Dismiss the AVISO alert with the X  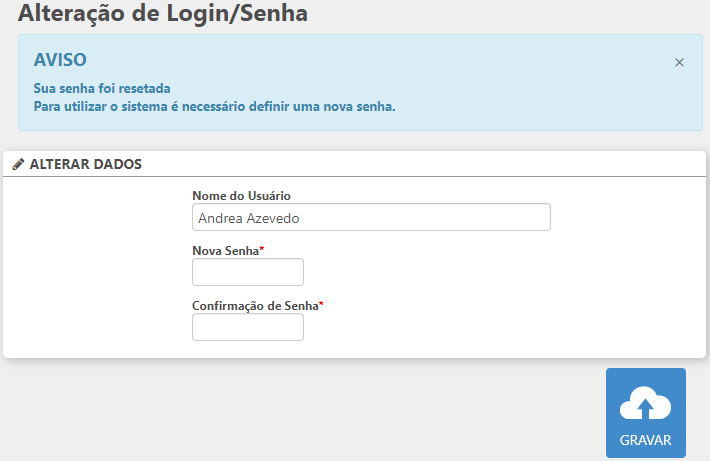pos(679,62)
